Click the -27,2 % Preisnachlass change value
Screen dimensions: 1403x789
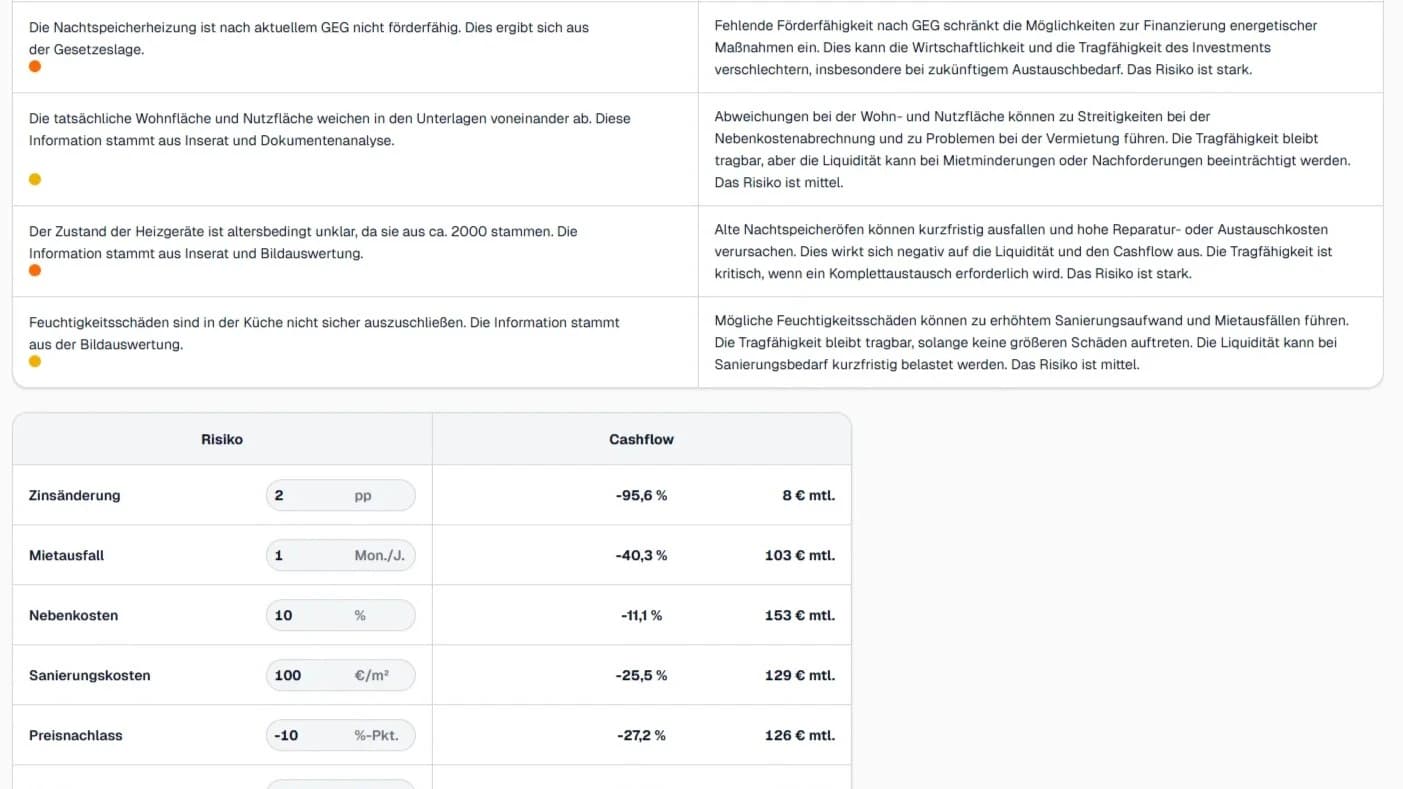click(x=641, y=735)
